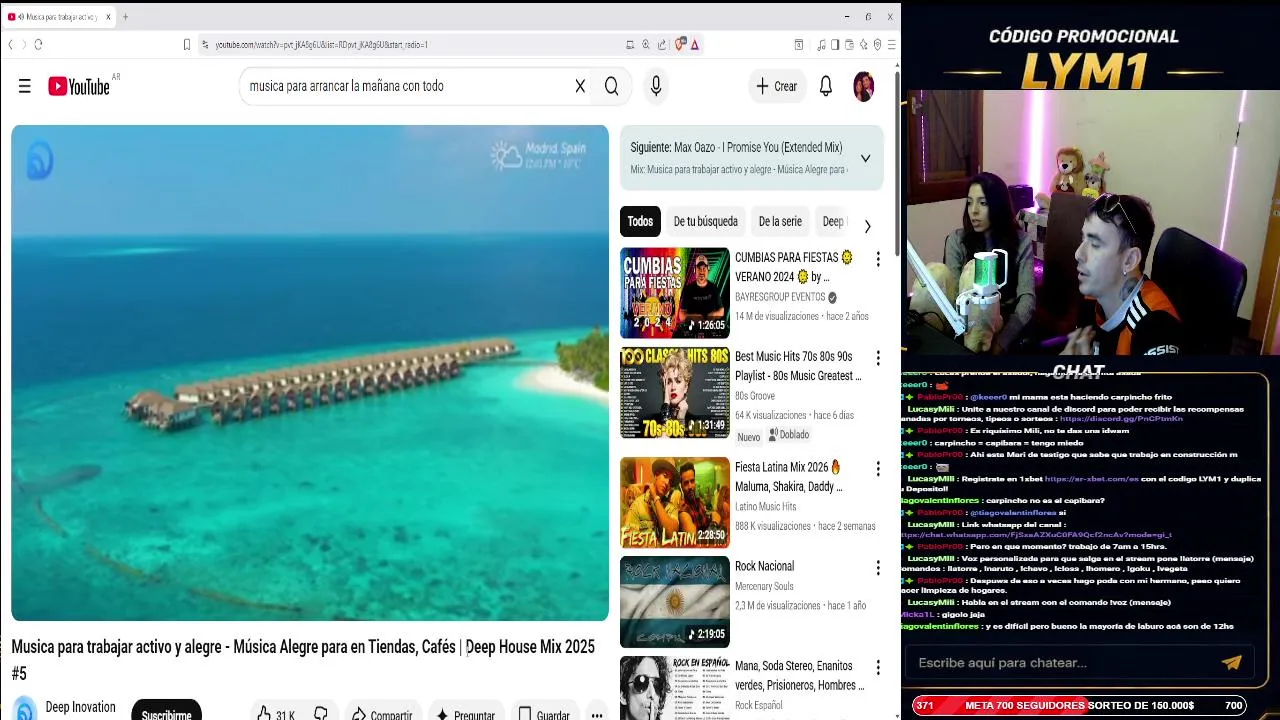Click the Mercenary Souls channel name
This screenshot has height=720, width=1280.
click(764, 586)
